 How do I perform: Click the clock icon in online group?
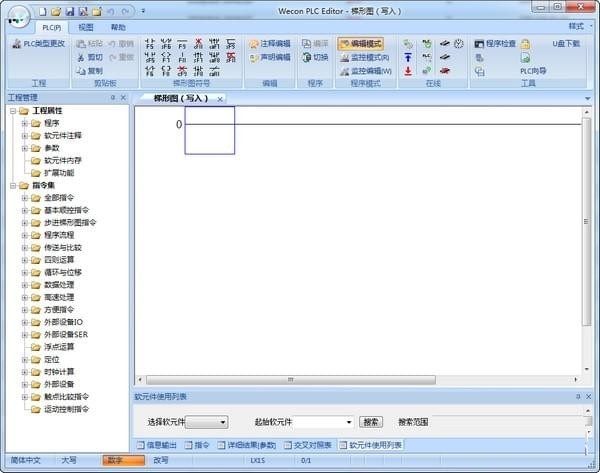click(x=459, y=44)
